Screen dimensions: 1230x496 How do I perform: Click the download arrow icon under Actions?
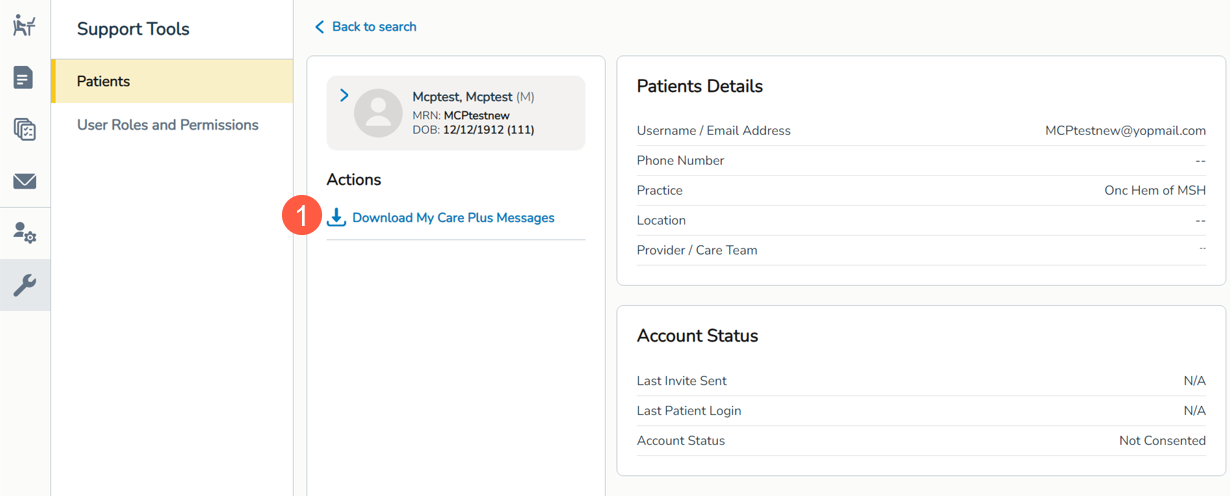[337, 218]
